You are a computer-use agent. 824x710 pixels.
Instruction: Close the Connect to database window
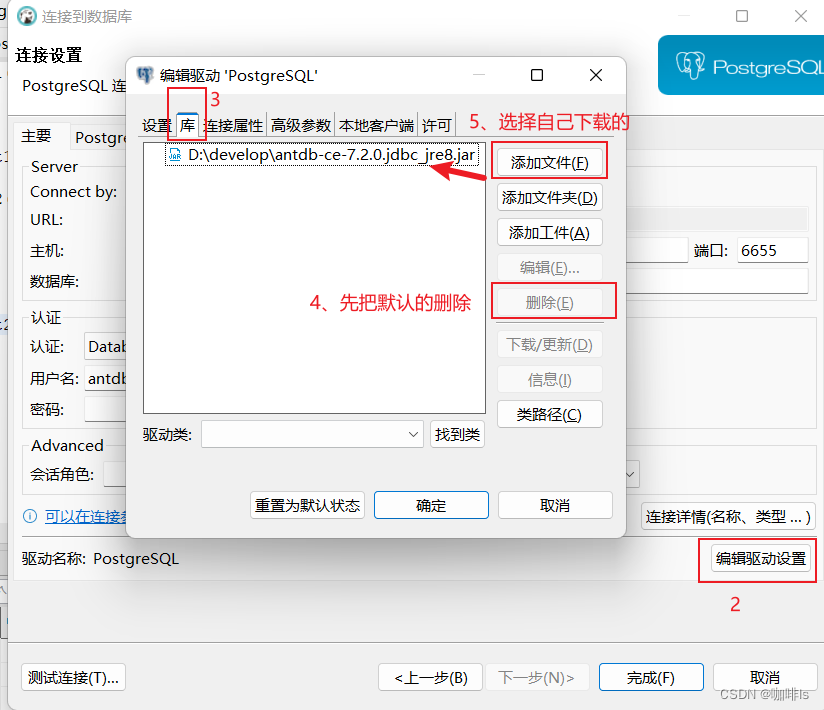pyautogui.click(x=801, y=16)
